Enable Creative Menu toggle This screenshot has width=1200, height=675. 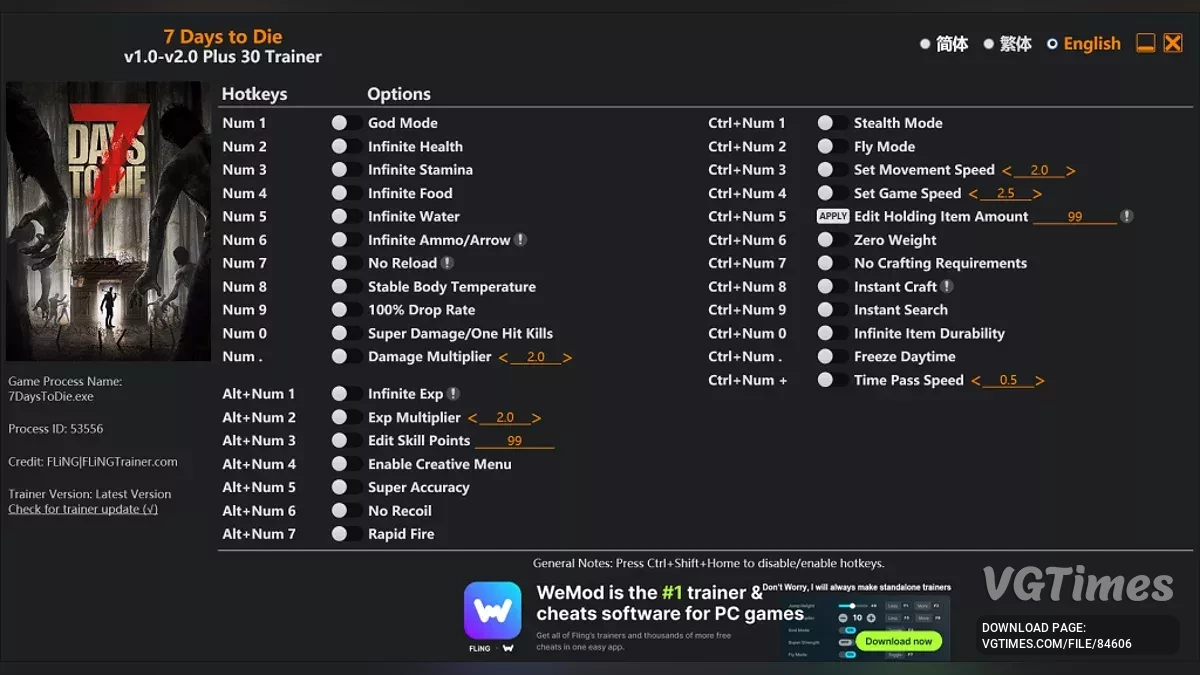[x=347, y=464]
